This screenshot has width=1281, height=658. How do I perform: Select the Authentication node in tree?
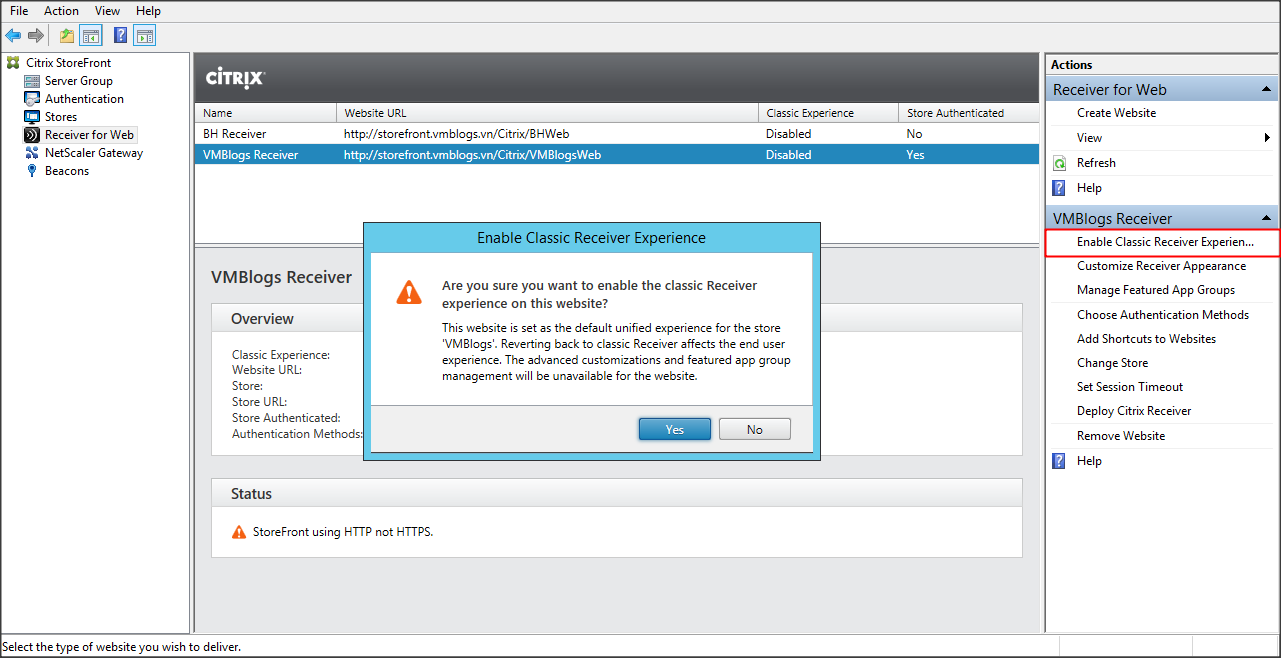pyautogui.click(x=84, y=99)
